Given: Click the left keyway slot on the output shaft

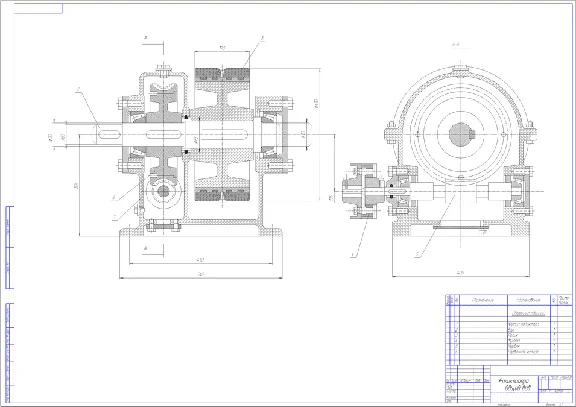Looking at the screenshot, I should [x=109, y=135].
